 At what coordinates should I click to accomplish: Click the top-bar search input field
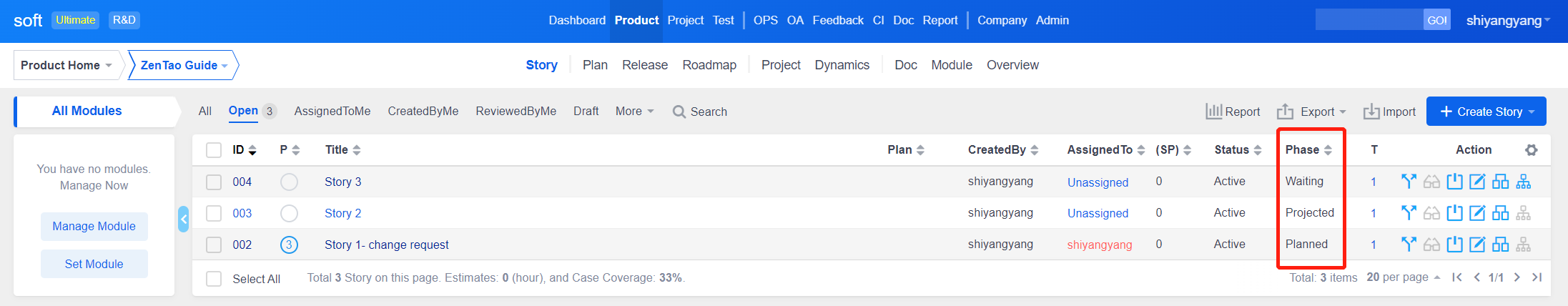pos(1368,20)
